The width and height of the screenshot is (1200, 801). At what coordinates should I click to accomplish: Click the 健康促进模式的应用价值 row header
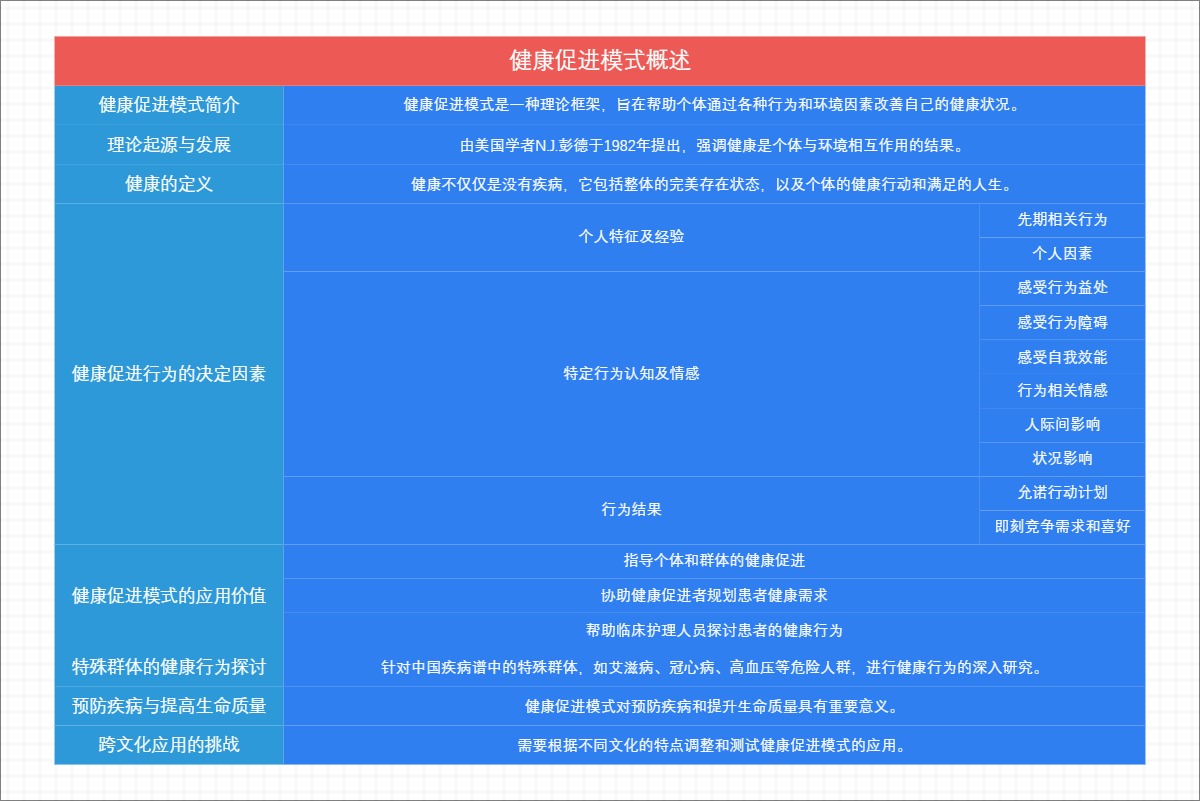[168, 596]
